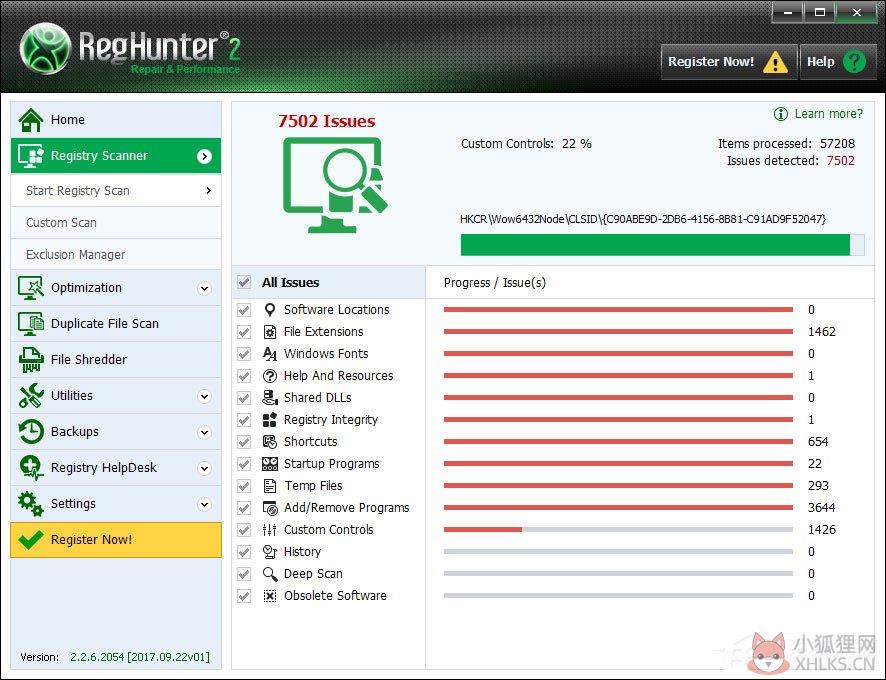Click the Settings gears icon
Viewport: 886px width, 680px height.
click(31, 504)
